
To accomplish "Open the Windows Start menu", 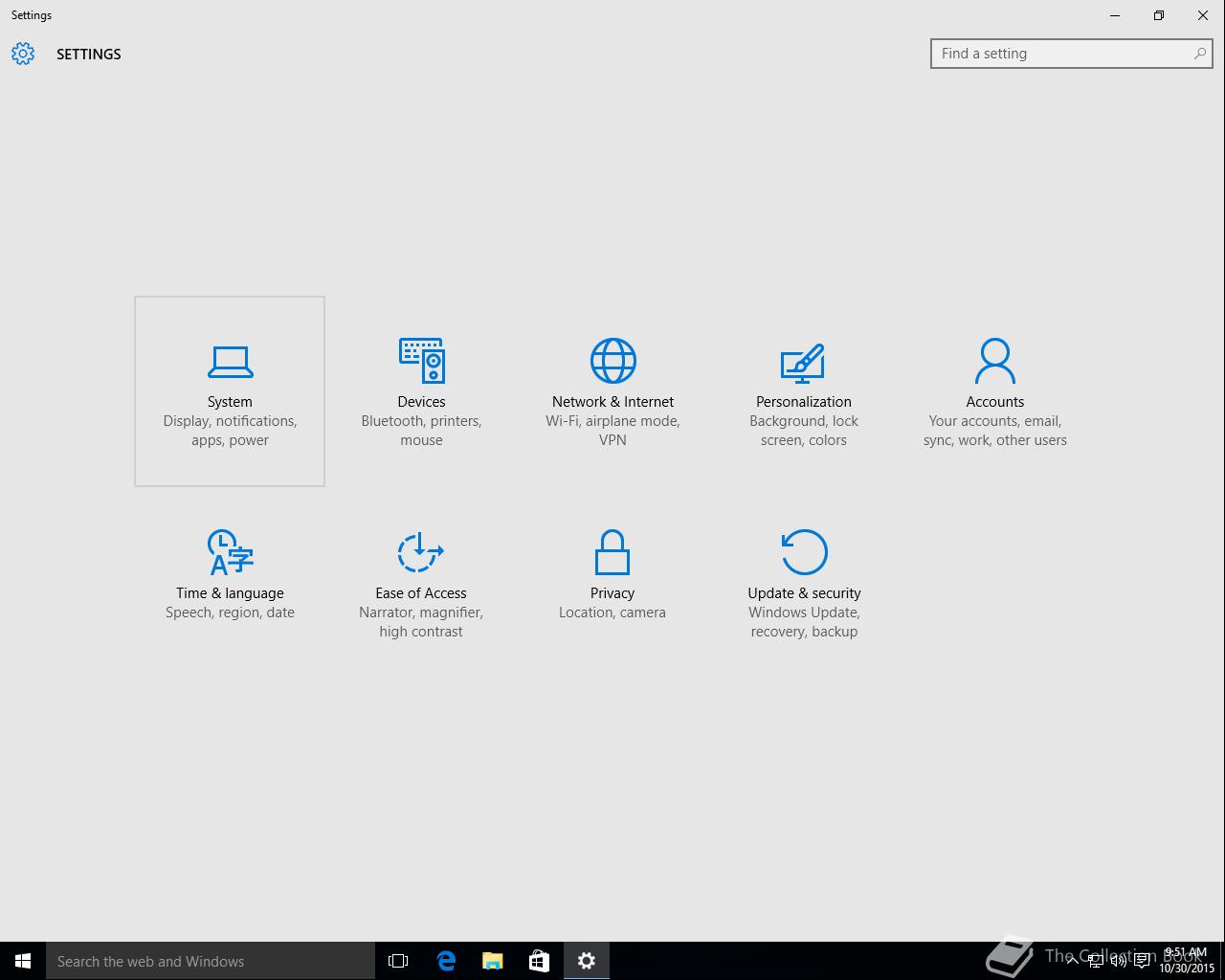I will [x=23, y=961].
